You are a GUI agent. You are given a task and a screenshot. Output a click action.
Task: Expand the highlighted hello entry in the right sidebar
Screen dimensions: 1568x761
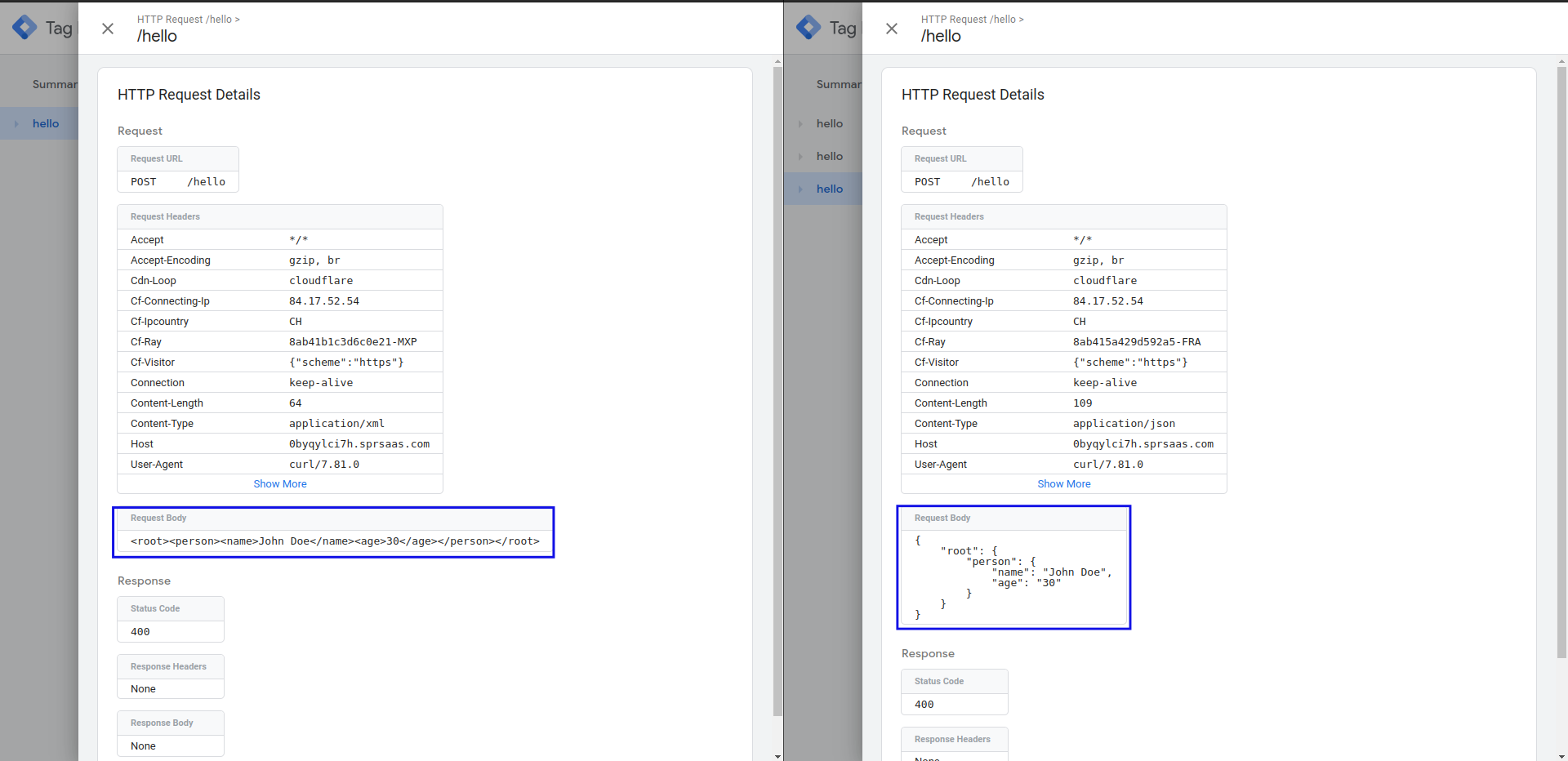tap(800, 189)
